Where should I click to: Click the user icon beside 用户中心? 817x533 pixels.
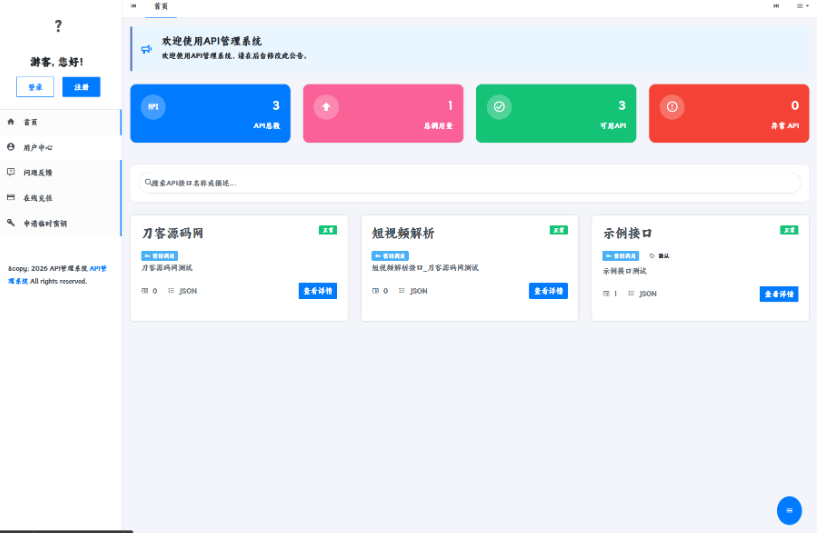click(x=11, y=147)
